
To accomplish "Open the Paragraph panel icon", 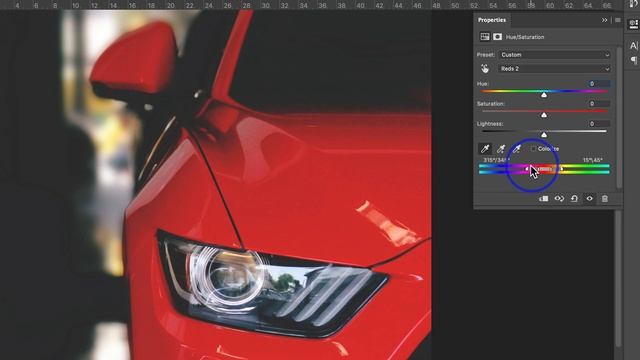I will pyautogui.click(x=633, y=60).
